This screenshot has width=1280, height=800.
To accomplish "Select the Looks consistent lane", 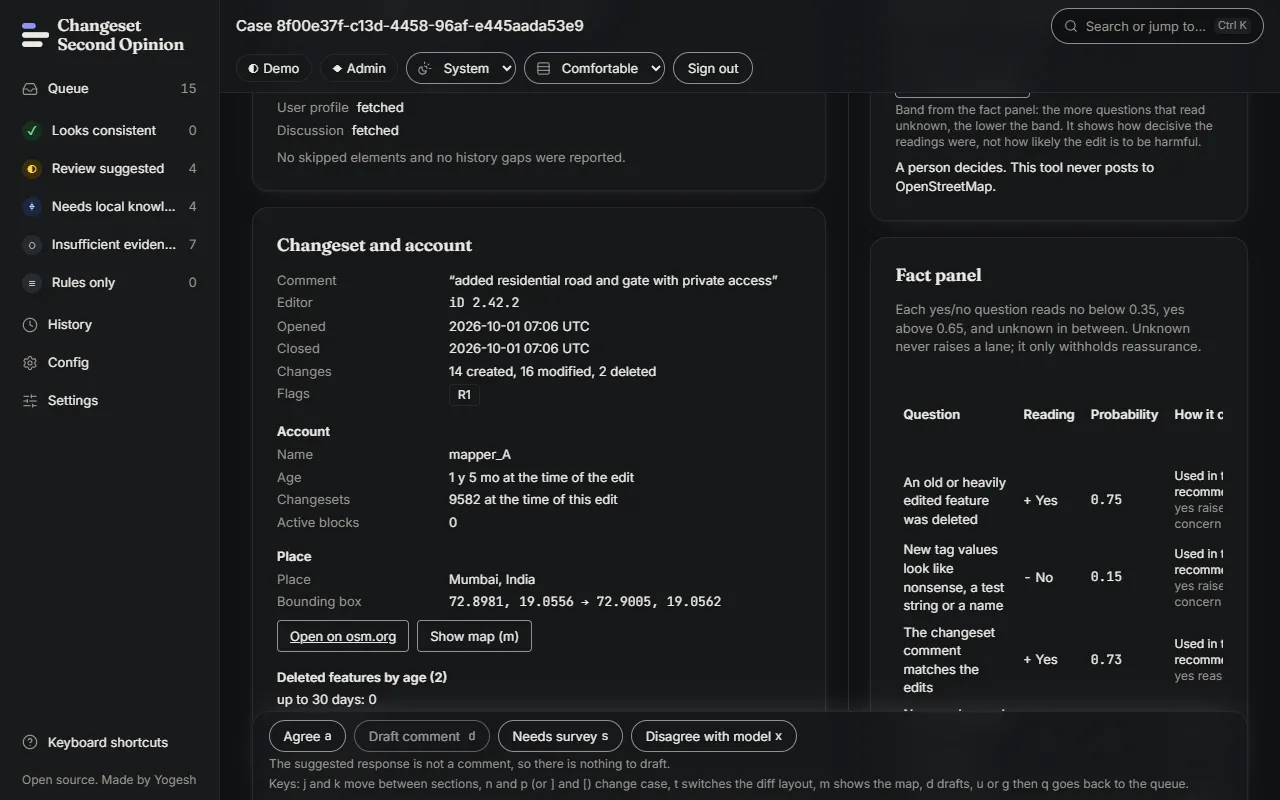I will click(110, 131).
